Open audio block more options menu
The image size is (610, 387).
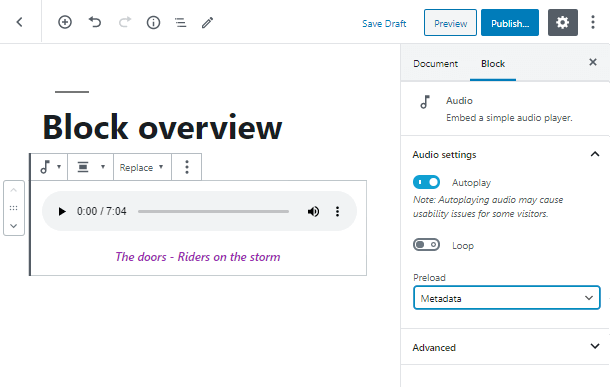tap(187, 167)
